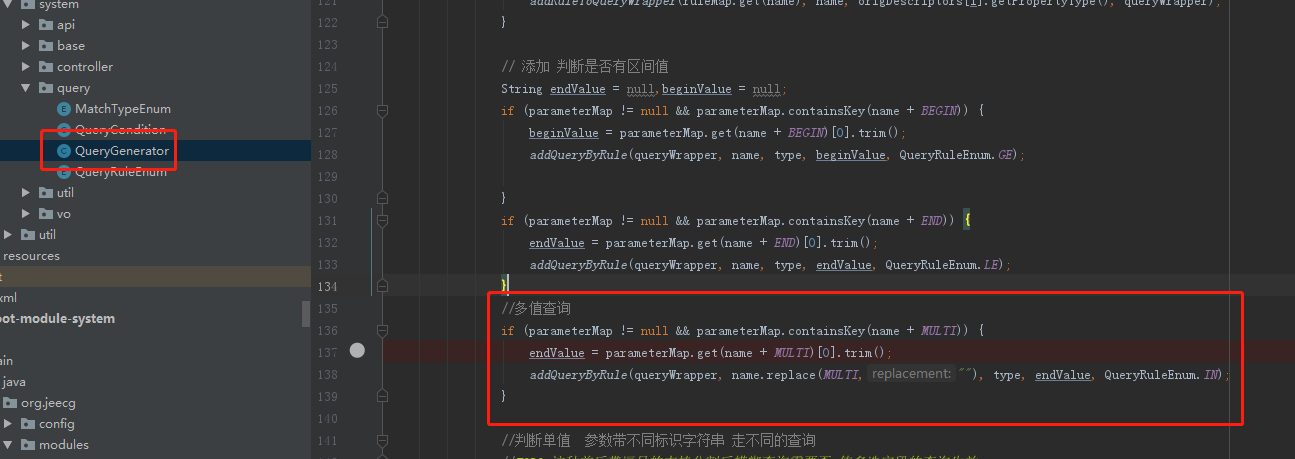Click line number 134 in the gutter
This screenshot has width=1295, height=459.
(x=328, y=286)
